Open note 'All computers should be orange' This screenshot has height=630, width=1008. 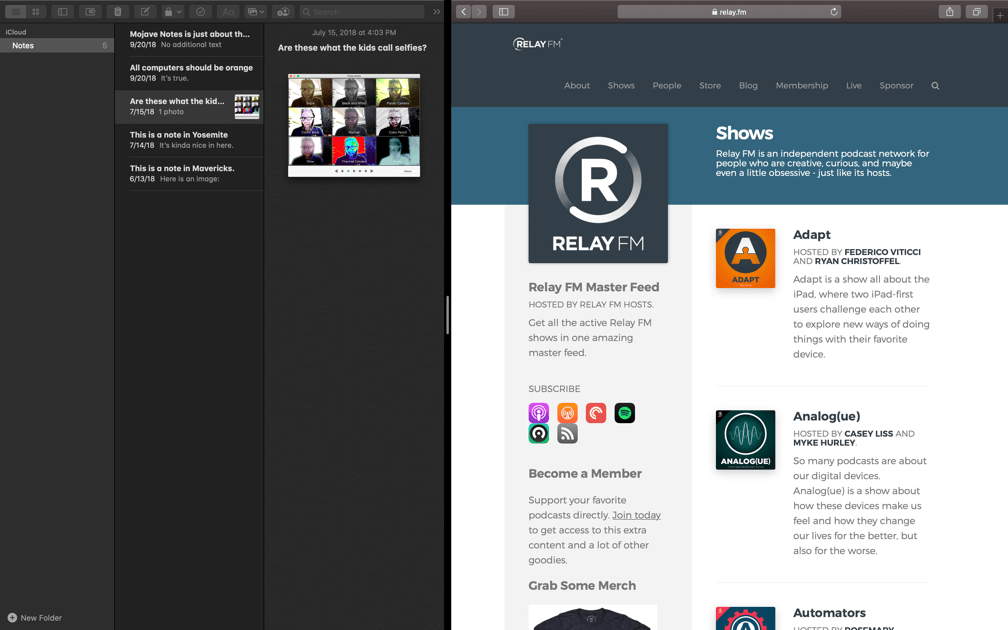[x=189, y=73]
